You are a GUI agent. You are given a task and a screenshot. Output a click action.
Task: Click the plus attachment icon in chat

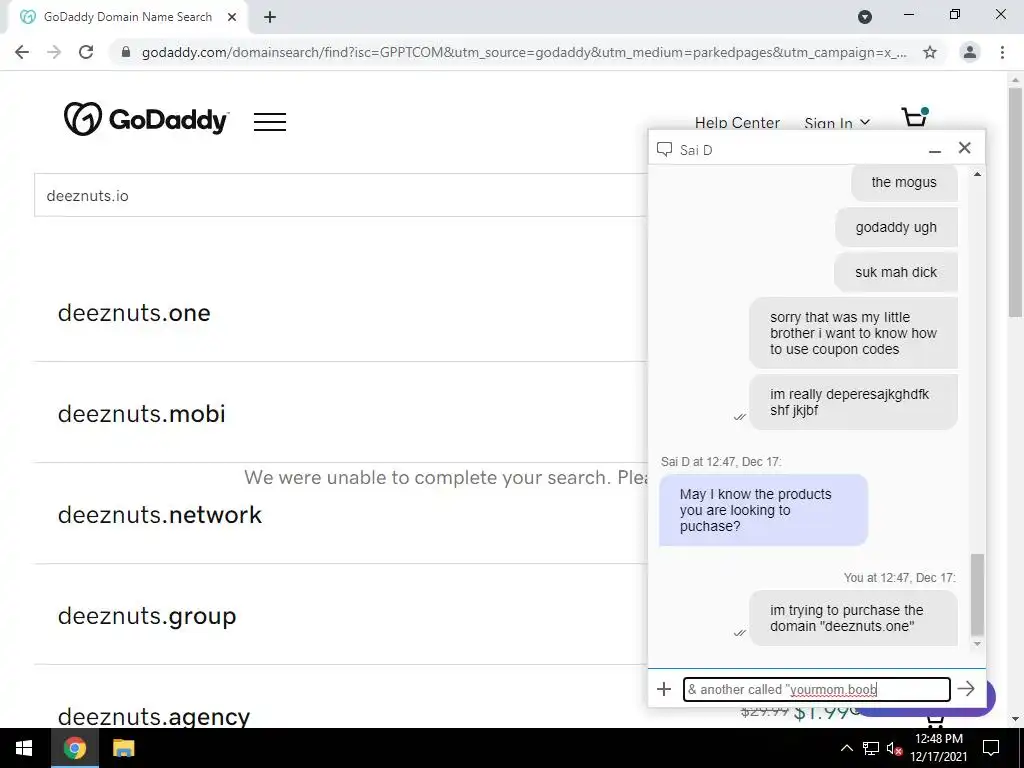664,689
